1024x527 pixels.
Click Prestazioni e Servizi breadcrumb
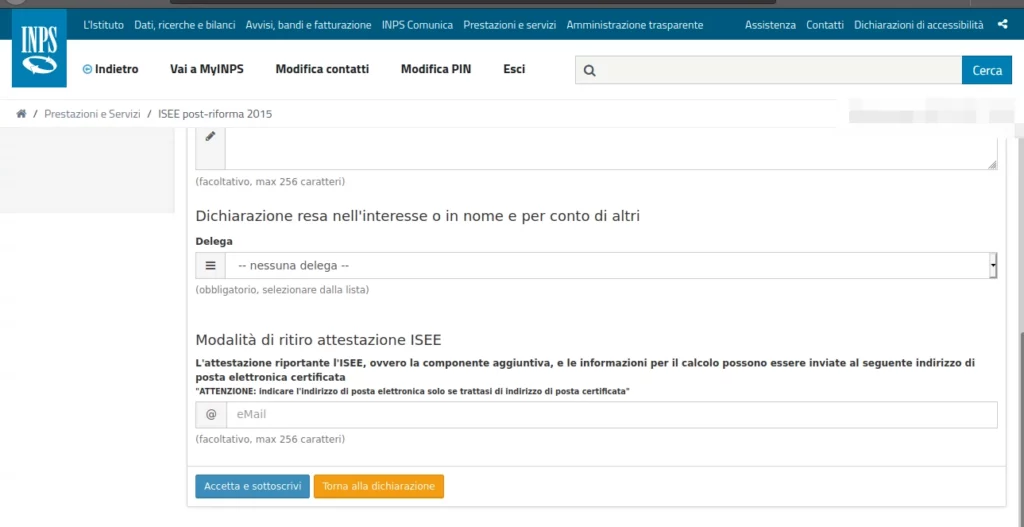[92, 114]
